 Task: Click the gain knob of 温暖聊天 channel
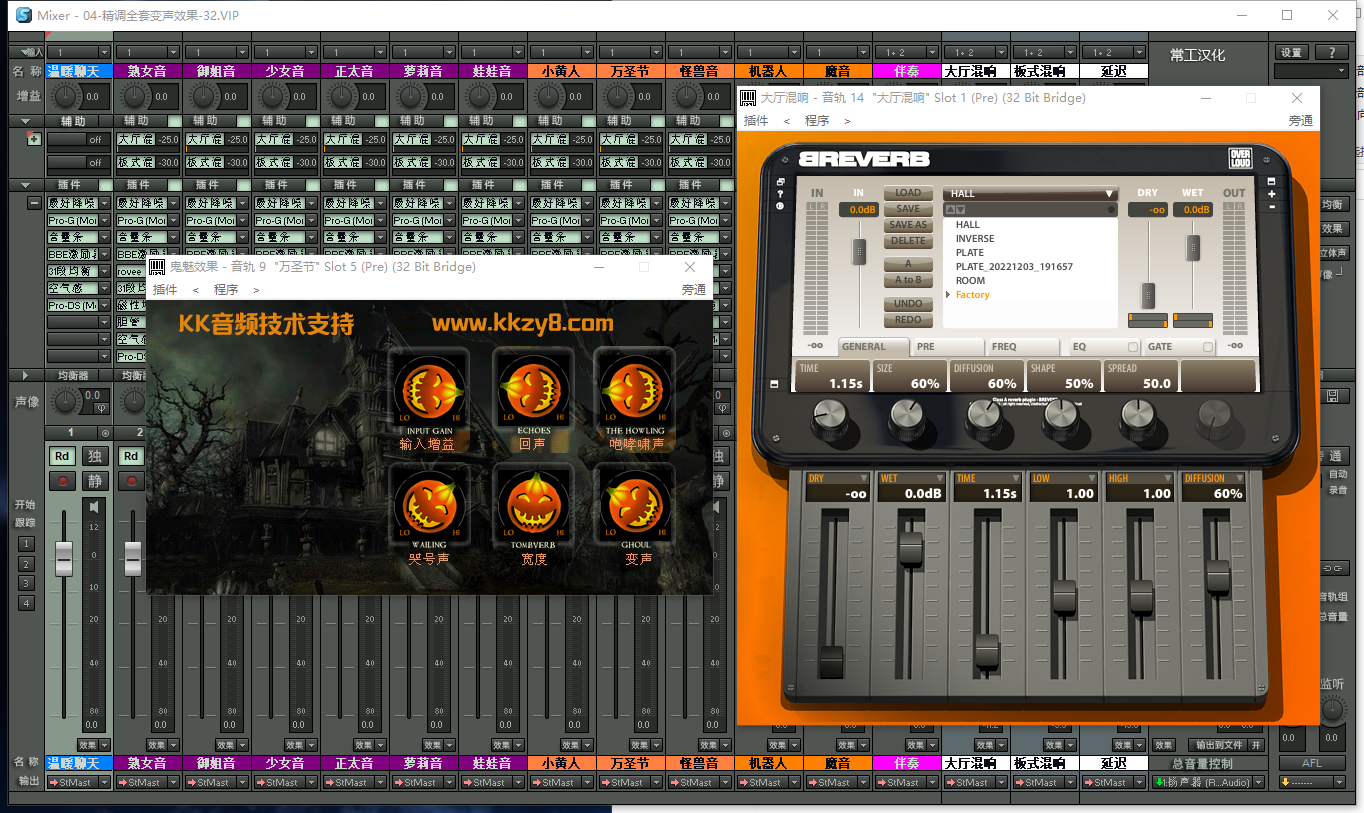(x=66, y=97)
